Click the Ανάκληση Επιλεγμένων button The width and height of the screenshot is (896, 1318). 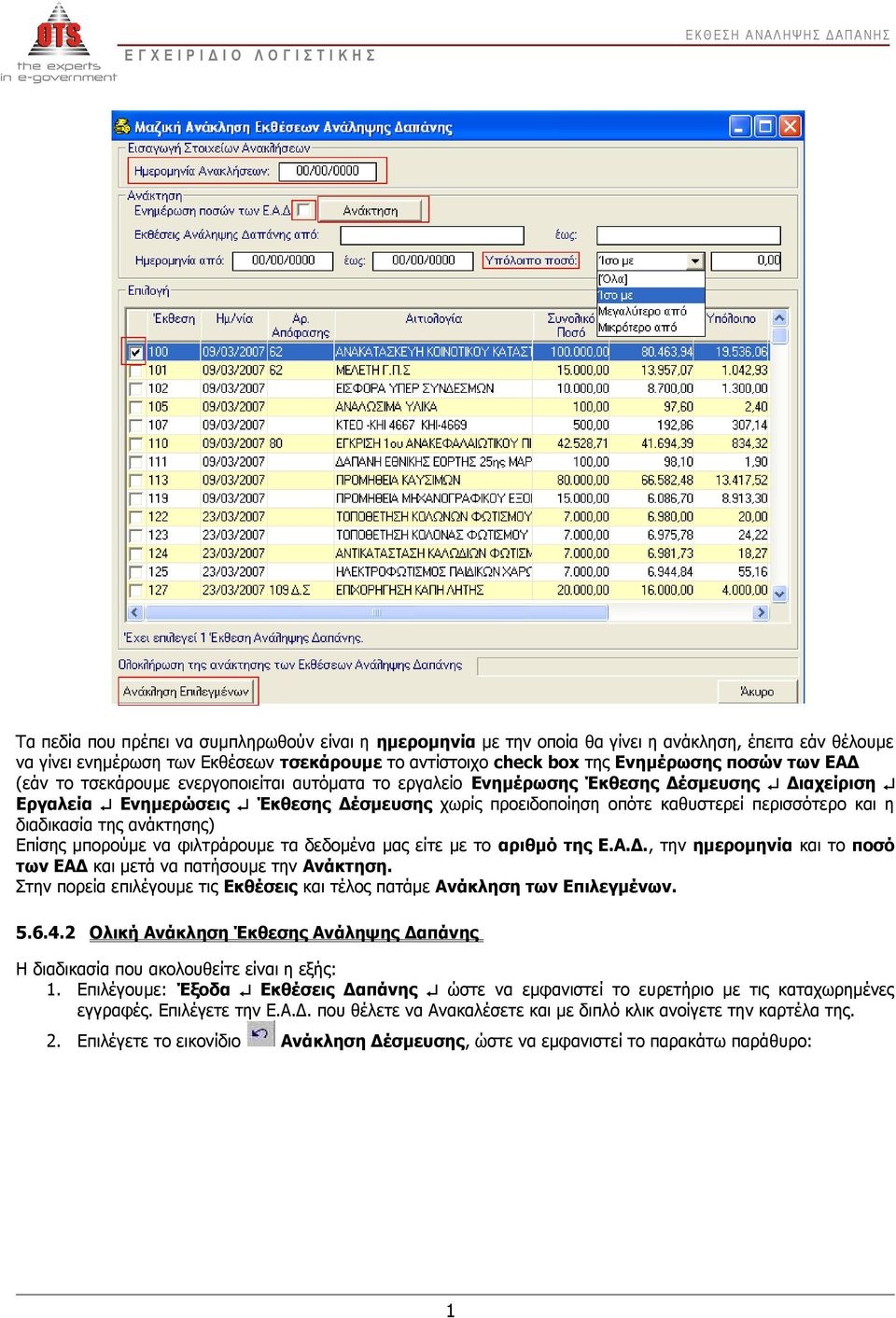[x=187, y=692]
